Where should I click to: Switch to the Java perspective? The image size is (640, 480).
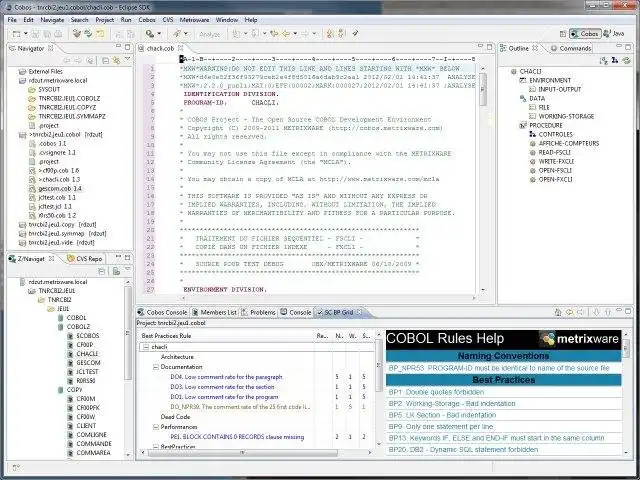click(615, 34)
